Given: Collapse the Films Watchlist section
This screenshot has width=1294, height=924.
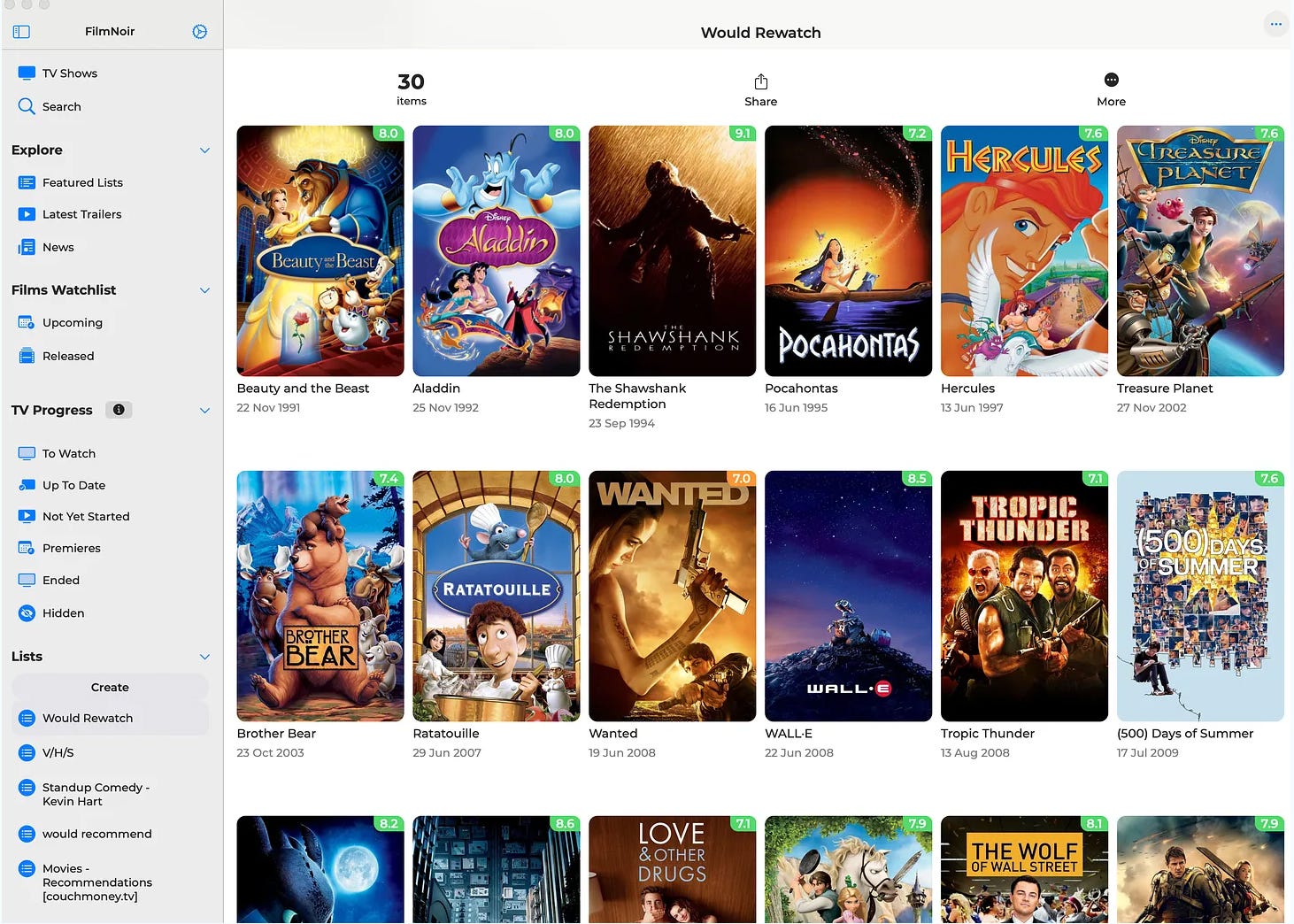Looking at the screenshot, I should click(204, 290).
